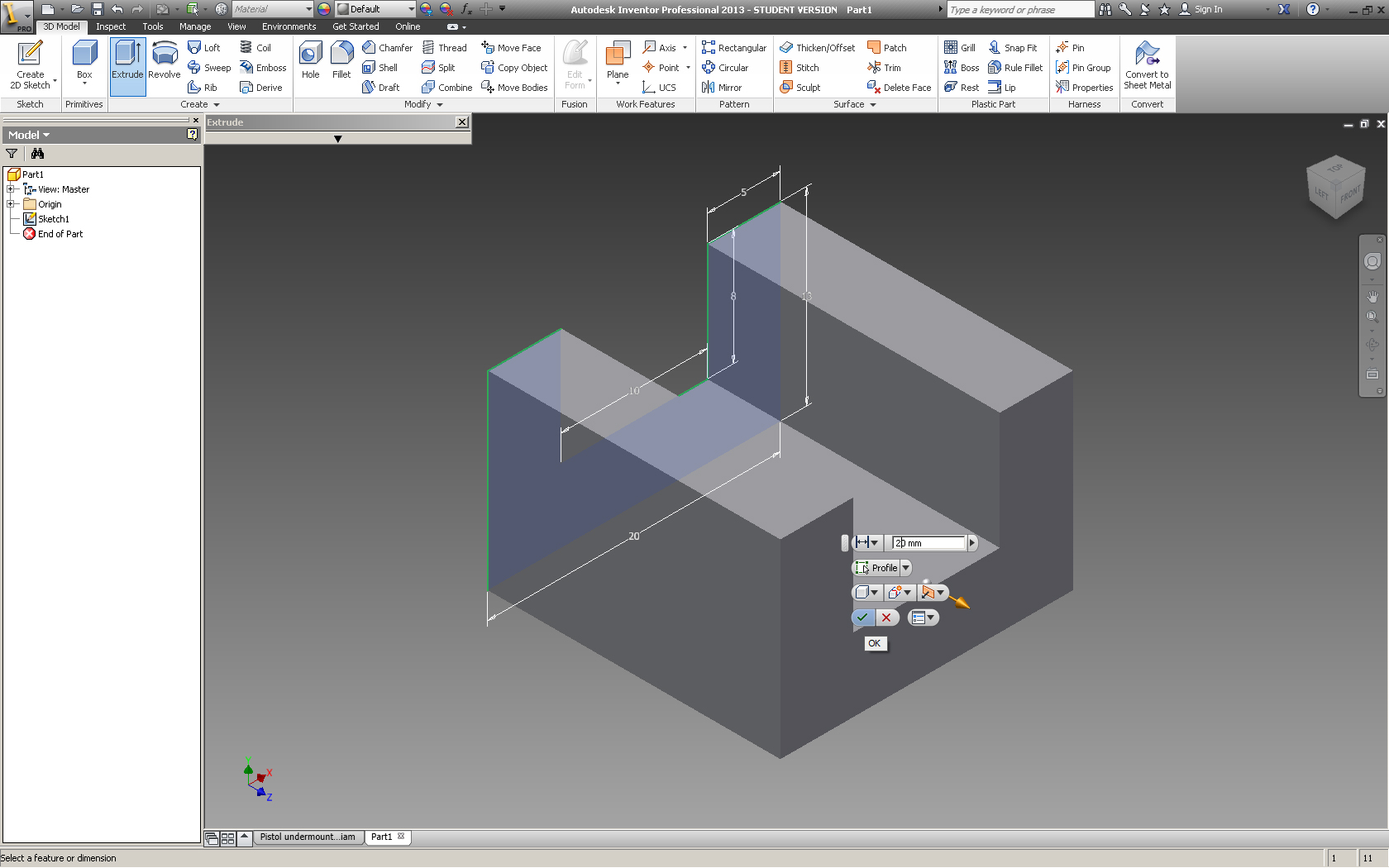
Task: Click the Online ribbon tab
Action: pos(408,26)
